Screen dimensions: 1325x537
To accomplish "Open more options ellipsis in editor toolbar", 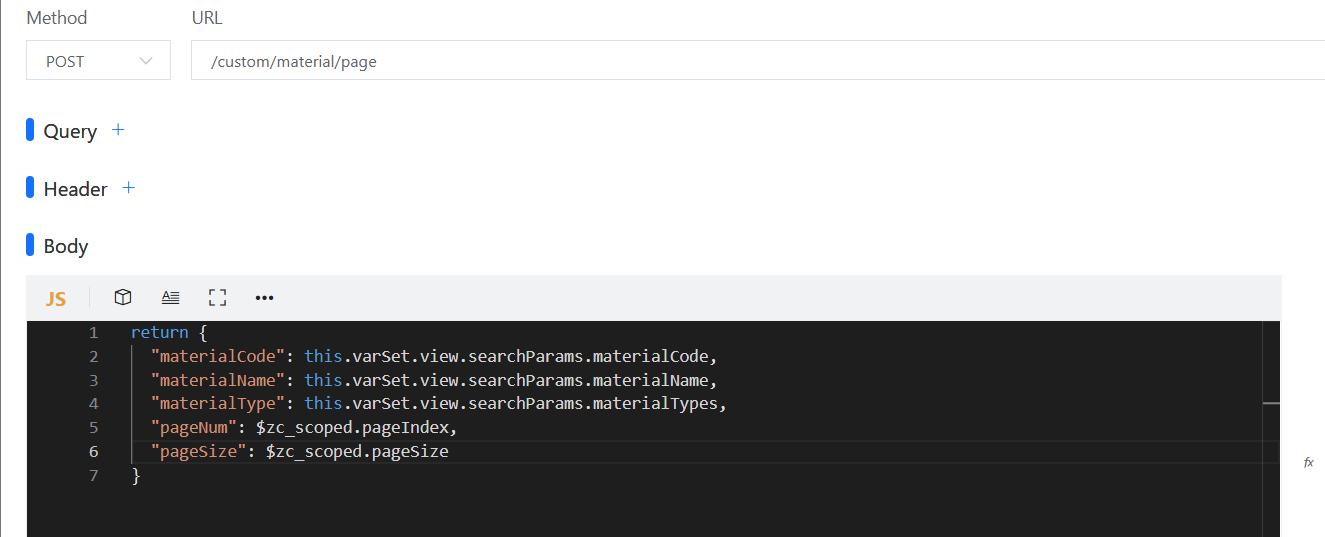I will pyautogui.click(x=264, y=297).
